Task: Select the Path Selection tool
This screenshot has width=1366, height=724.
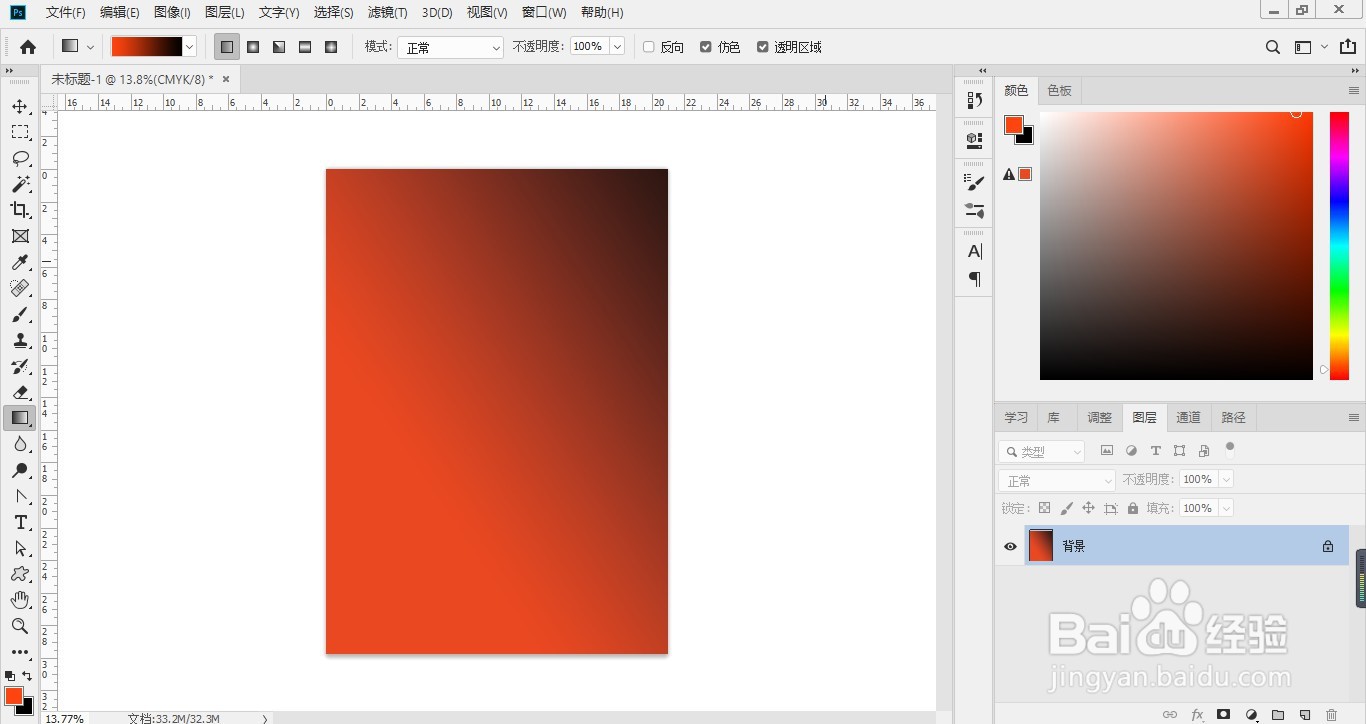Action: (20, 548)
